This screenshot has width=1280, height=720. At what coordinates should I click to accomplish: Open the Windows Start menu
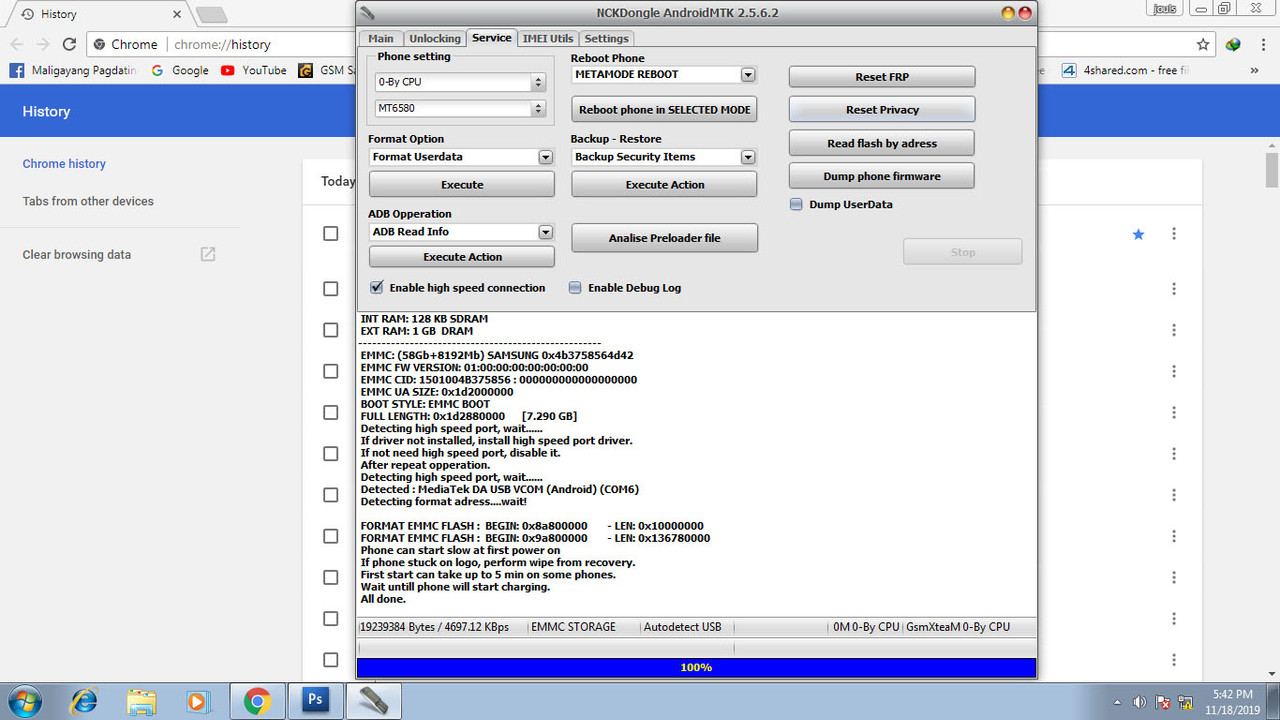click(23, 700)
